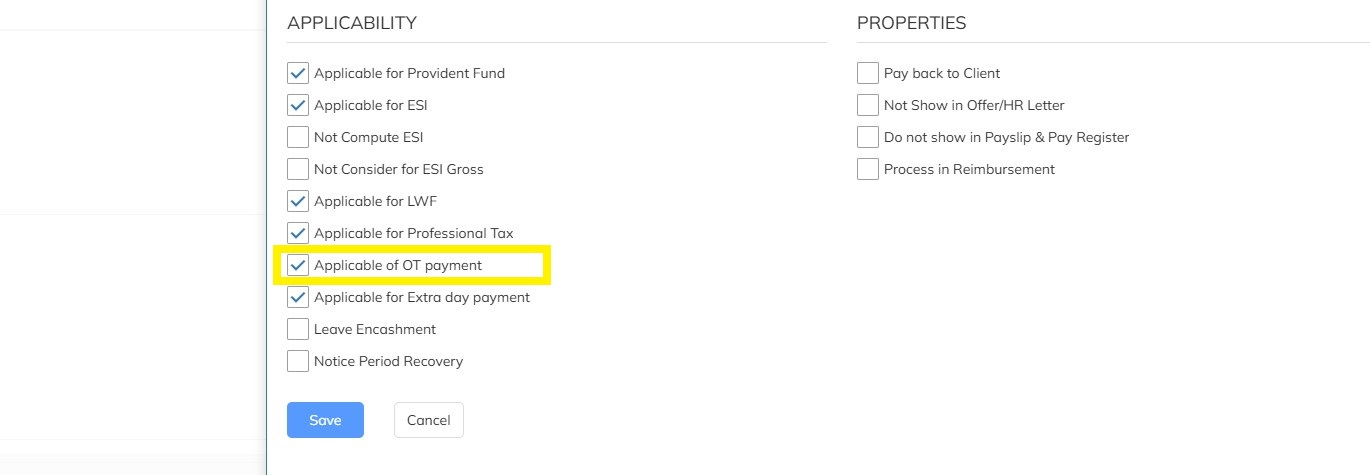Tick Not Consider for ESI Gross
The width and height of the screenshot is (1370, 475).
[x=297, y=169]
